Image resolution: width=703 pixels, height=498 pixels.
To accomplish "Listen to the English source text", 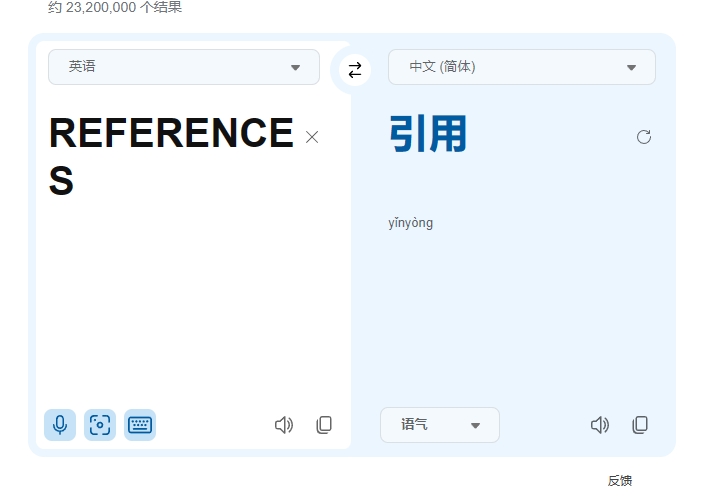I will point(284,424).
